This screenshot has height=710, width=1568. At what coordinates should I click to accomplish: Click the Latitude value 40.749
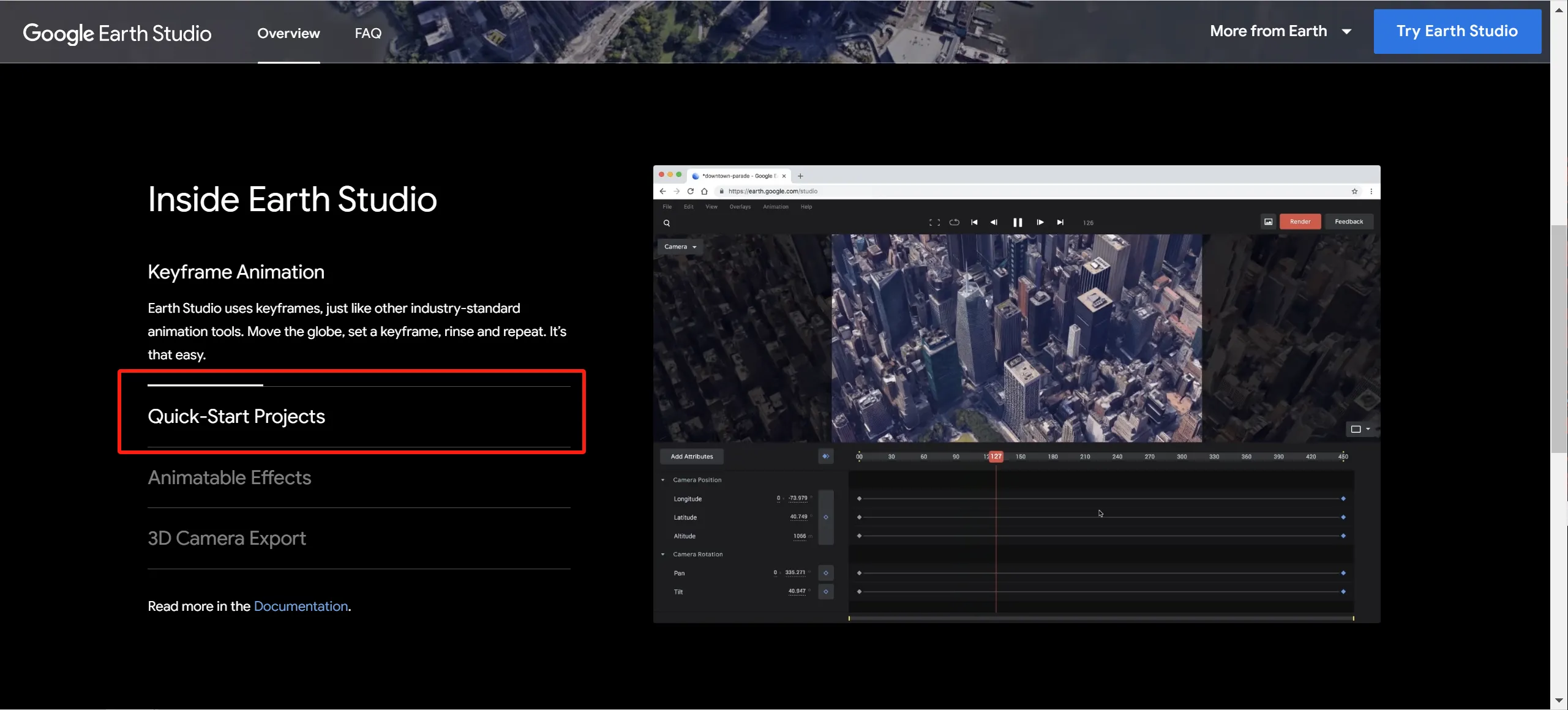(798, 517)
